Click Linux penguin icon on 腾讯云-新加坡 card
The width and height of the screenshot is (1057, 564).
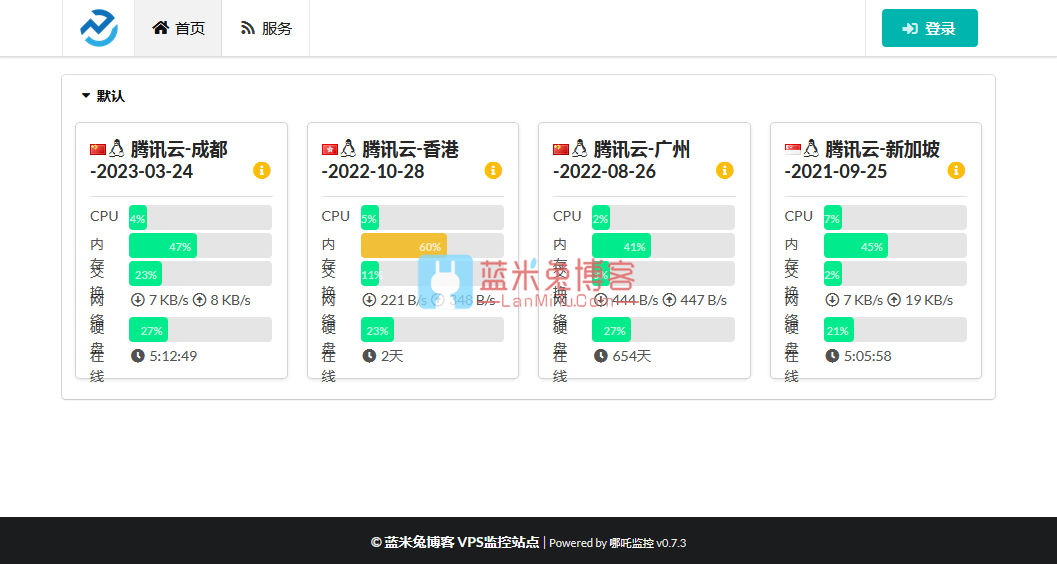coord(811,148)
